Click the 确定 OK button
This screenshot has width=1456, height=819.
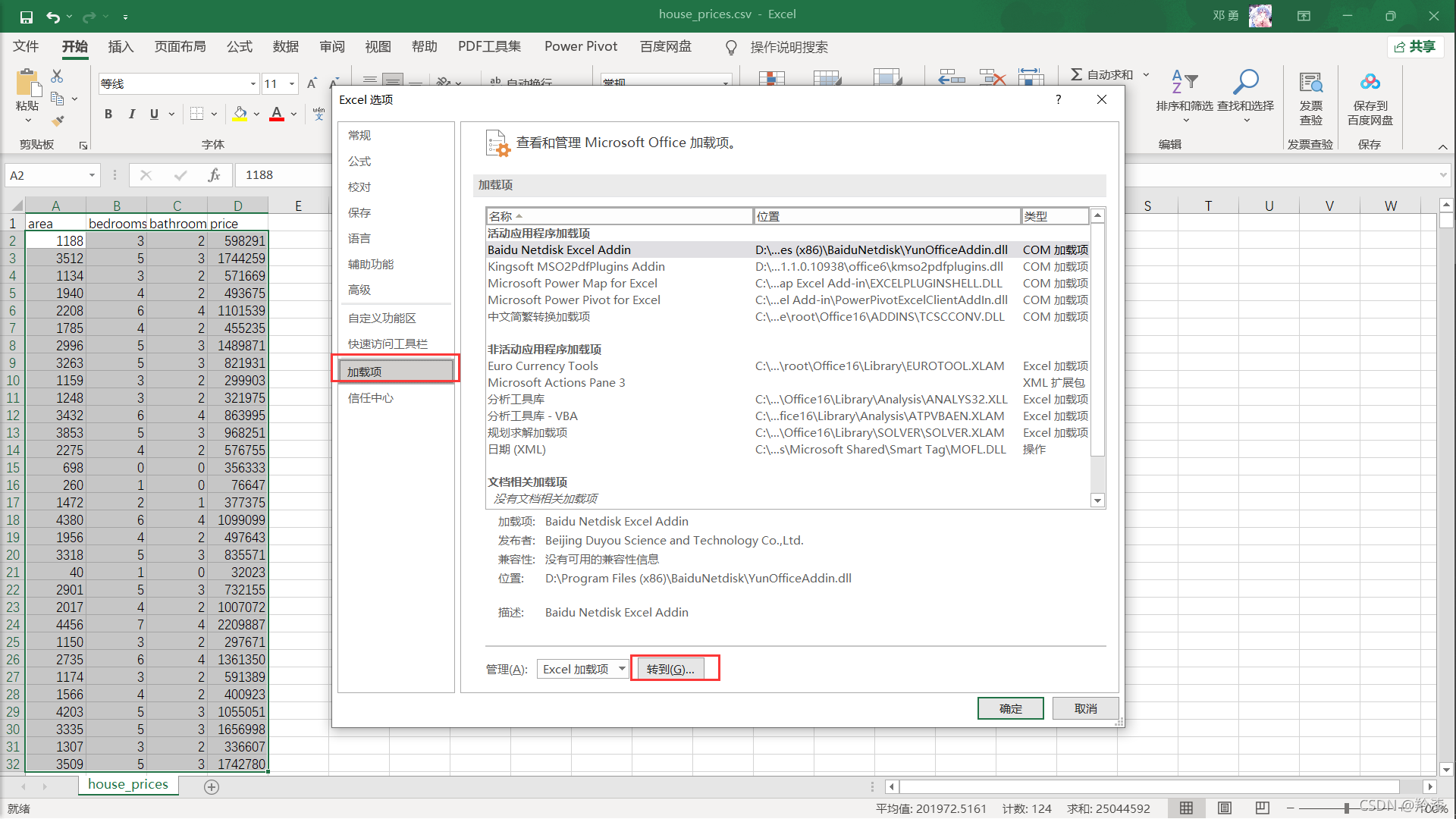1010,708
